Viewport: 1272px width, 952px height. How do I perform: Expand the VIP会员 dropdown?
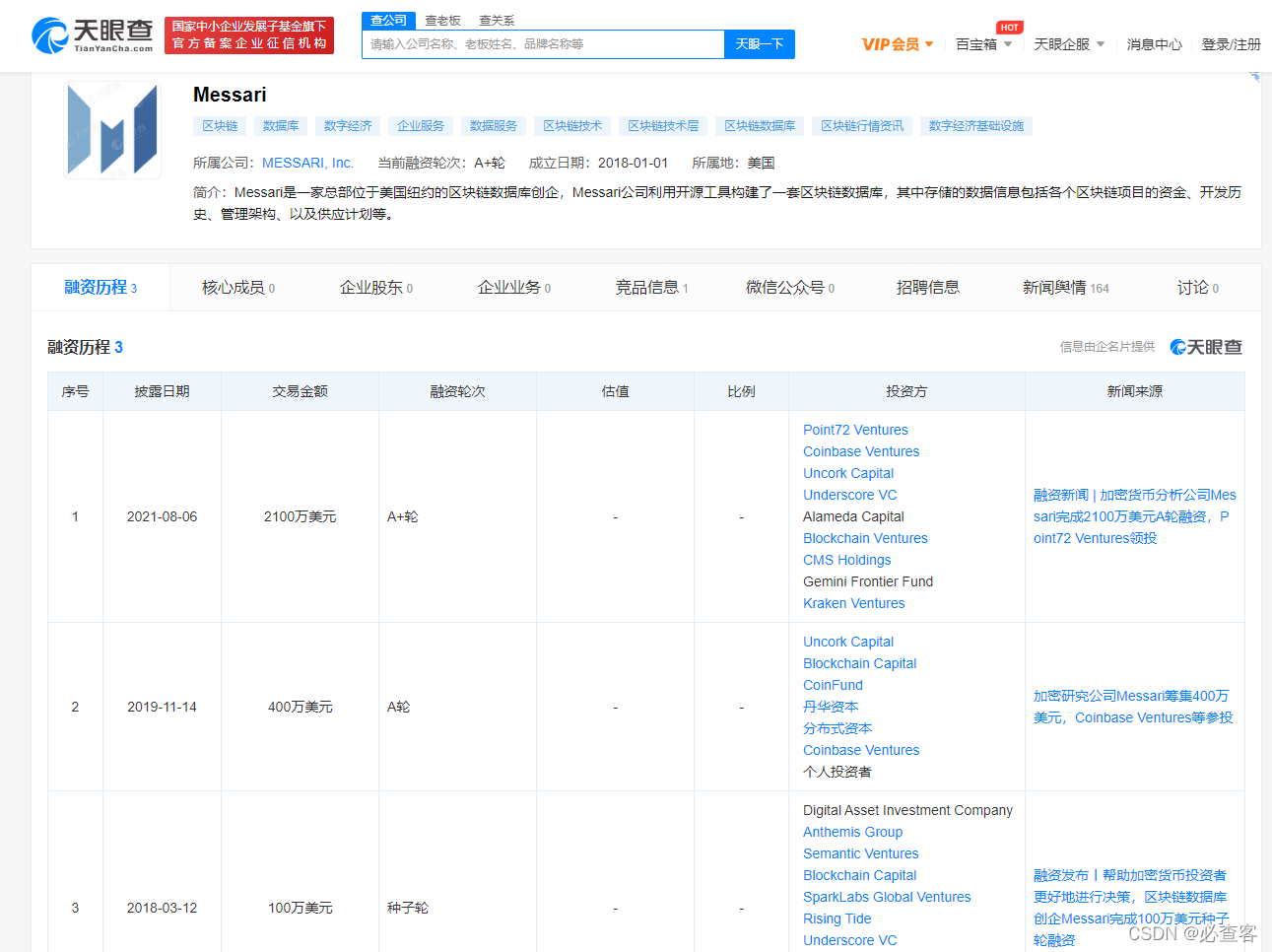(898, 44)
